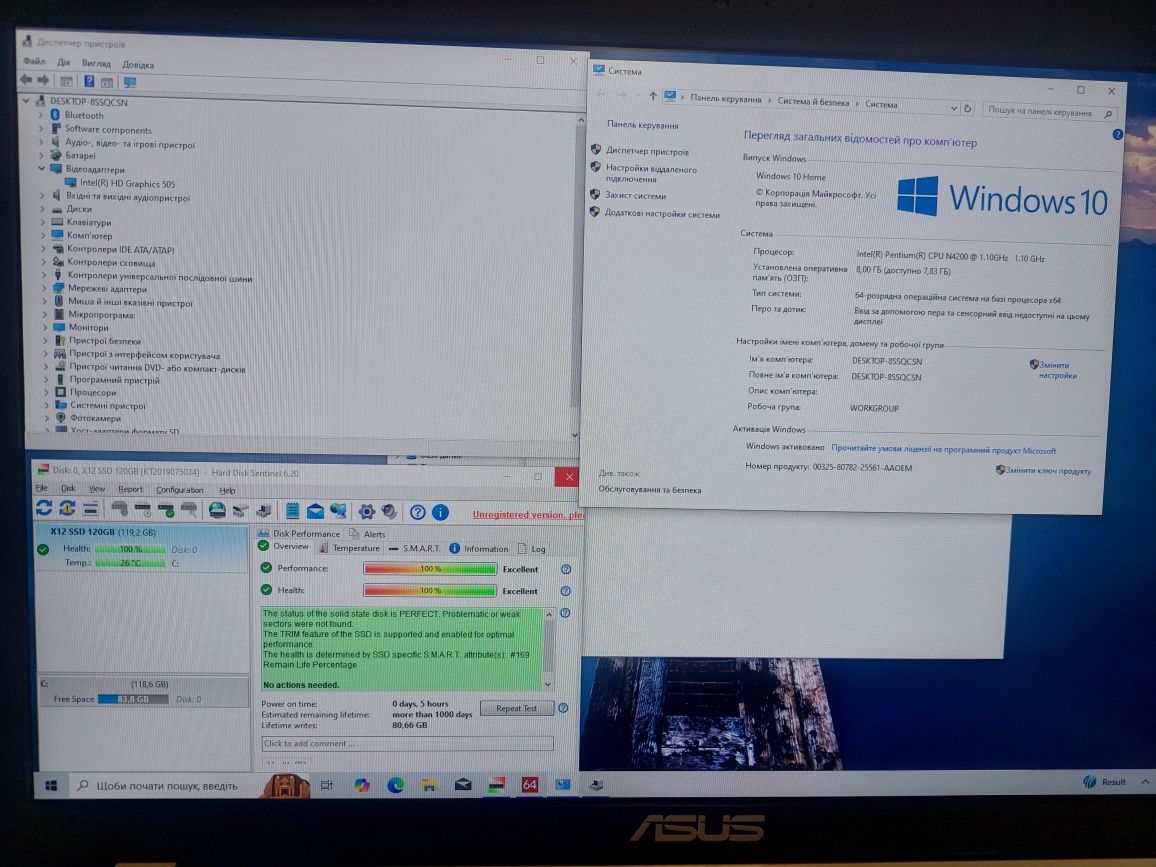
Task: Click the blue question mark Help toolbar icon
Action: pyautogui.click(x=417, y=512)
